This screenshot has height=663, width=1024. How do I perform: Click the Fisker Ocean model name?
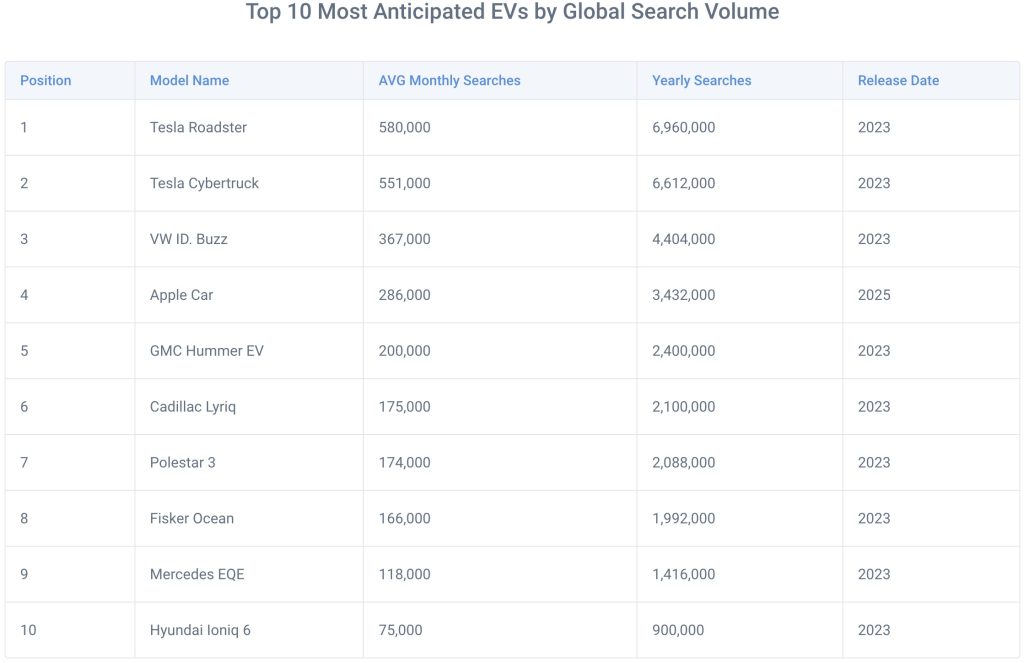tap(192, 518)
